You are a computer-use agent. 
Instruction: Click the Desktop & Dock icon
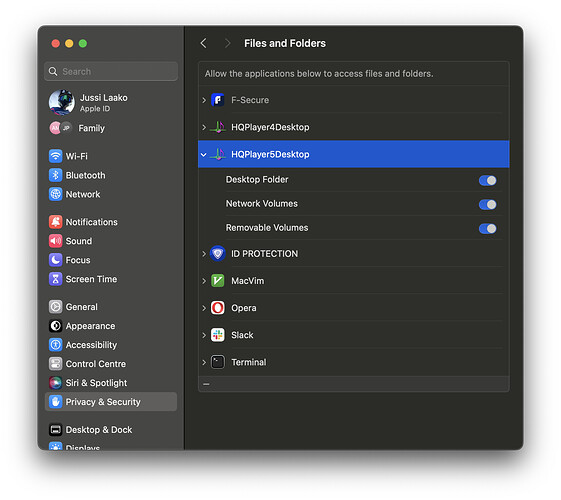coord(55,430)
